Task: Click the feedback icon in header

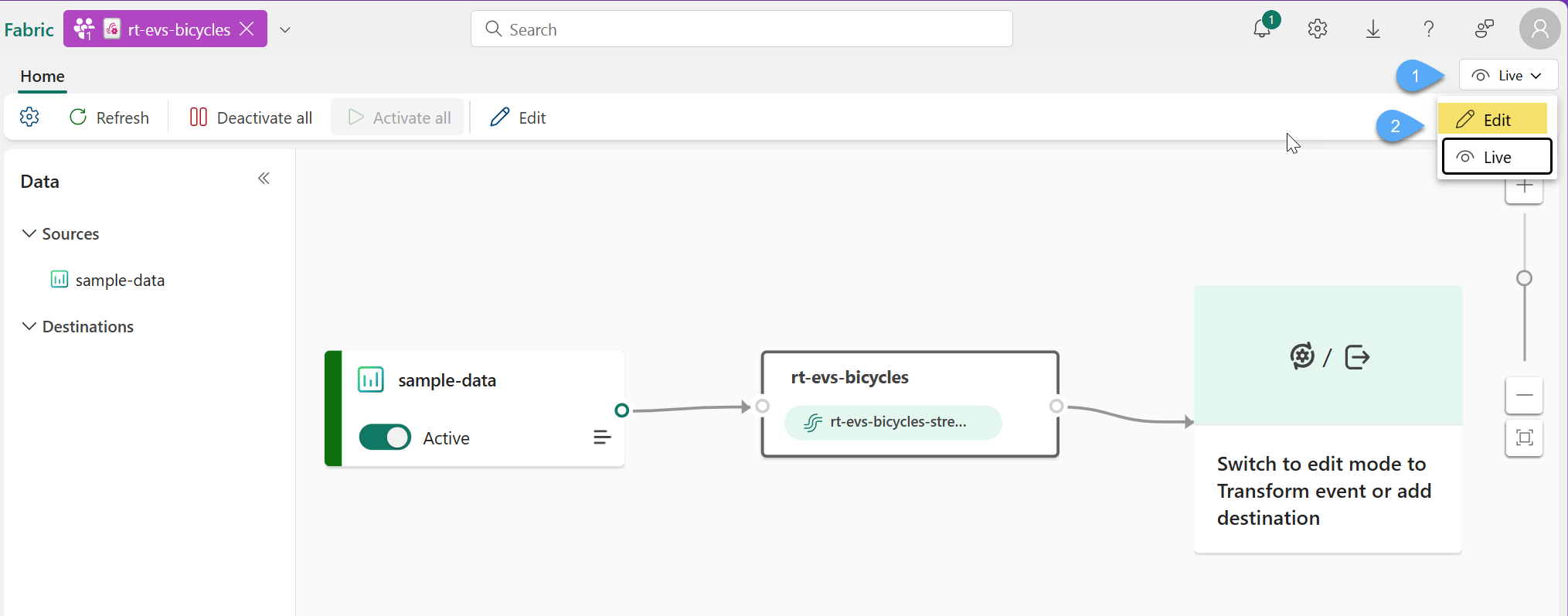Action: (1484, 29)
